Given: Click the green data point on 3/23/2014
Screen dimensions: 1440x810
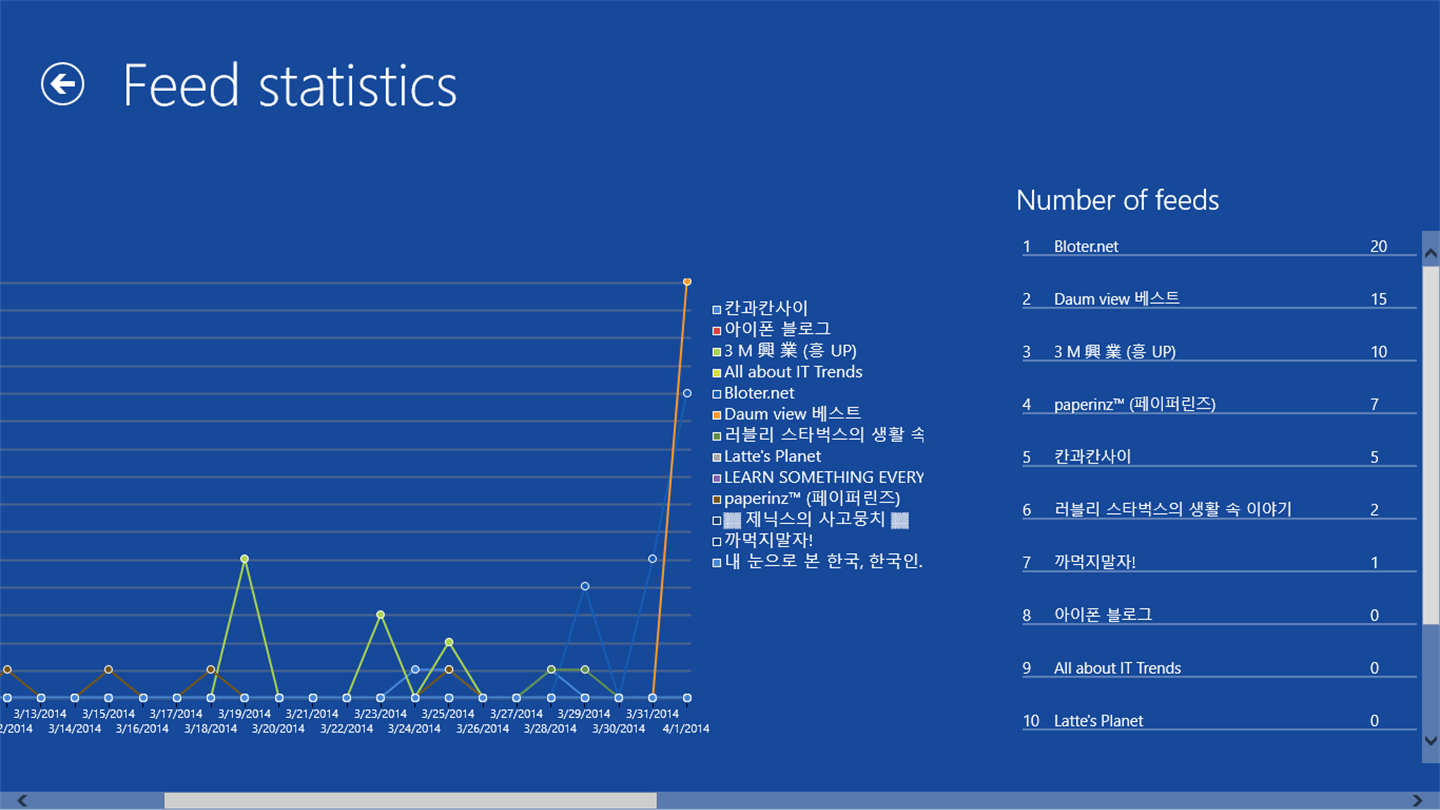Looking at the screenshot, I should pyautogui.click(x=381, y=615).
